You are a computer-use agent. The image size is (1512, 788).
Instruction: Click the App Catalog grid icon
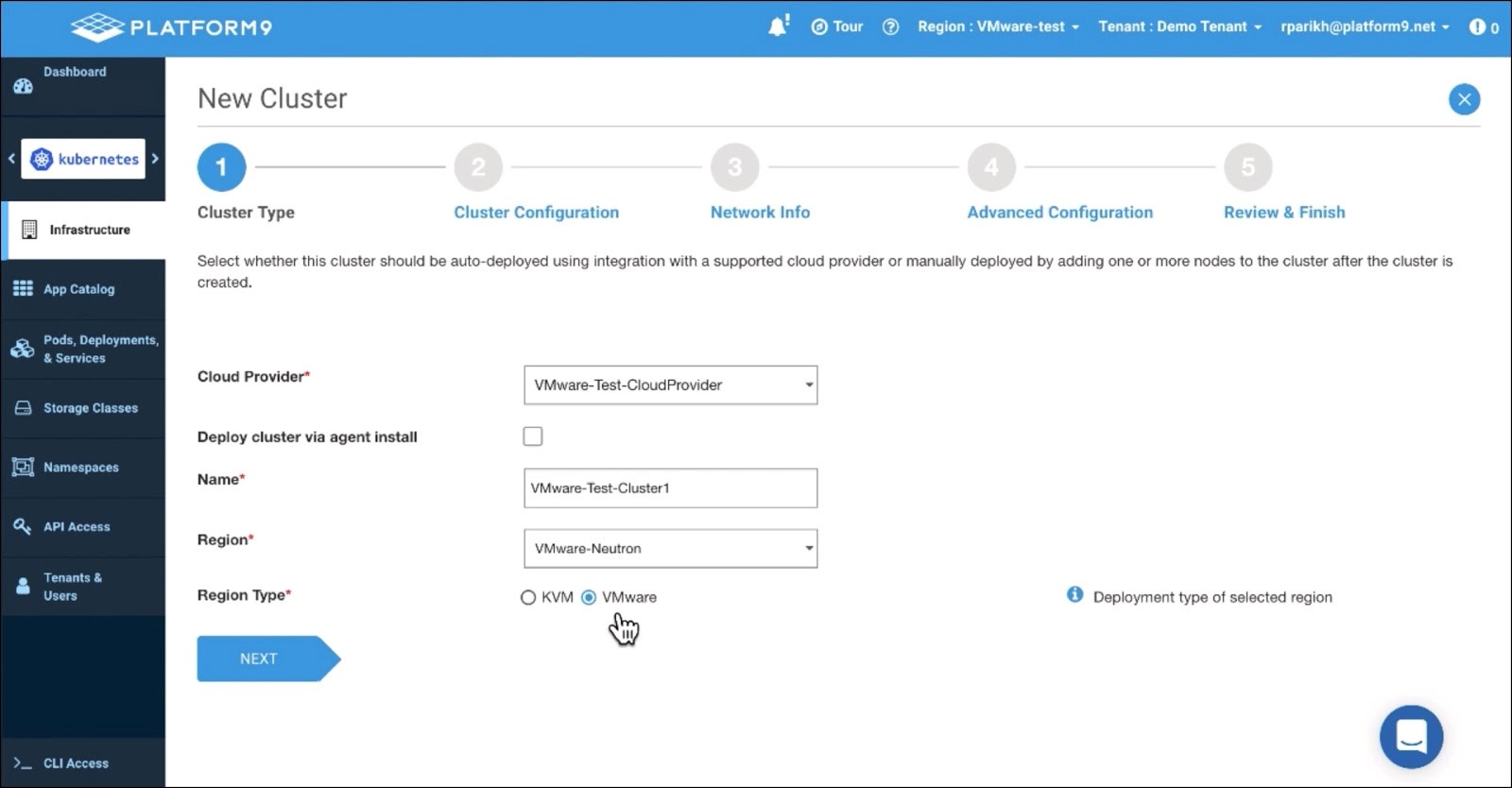(x=23, y=288)
